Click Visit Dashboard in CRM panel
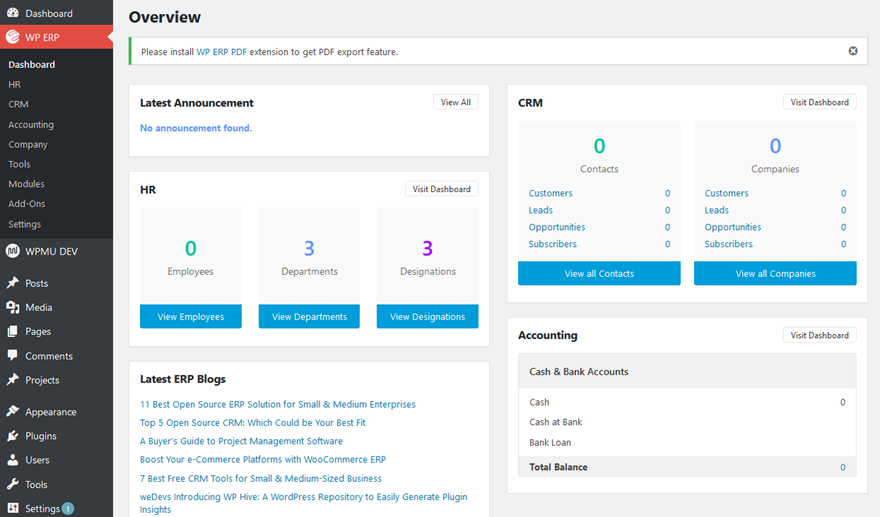The image size is (880, 517). pos(820,102)
